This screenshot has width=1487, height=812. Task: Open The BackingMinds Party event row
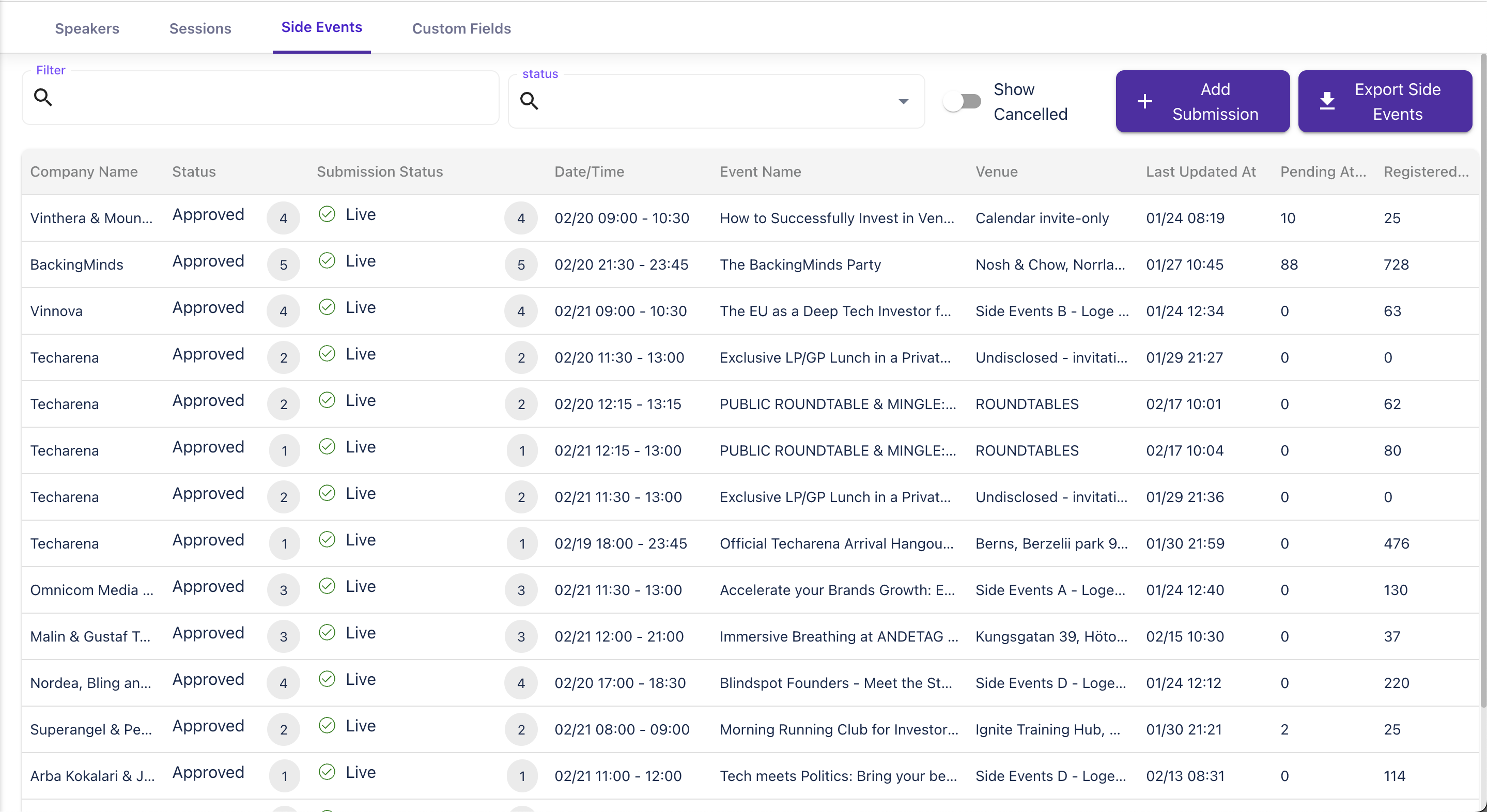[800, 265]
